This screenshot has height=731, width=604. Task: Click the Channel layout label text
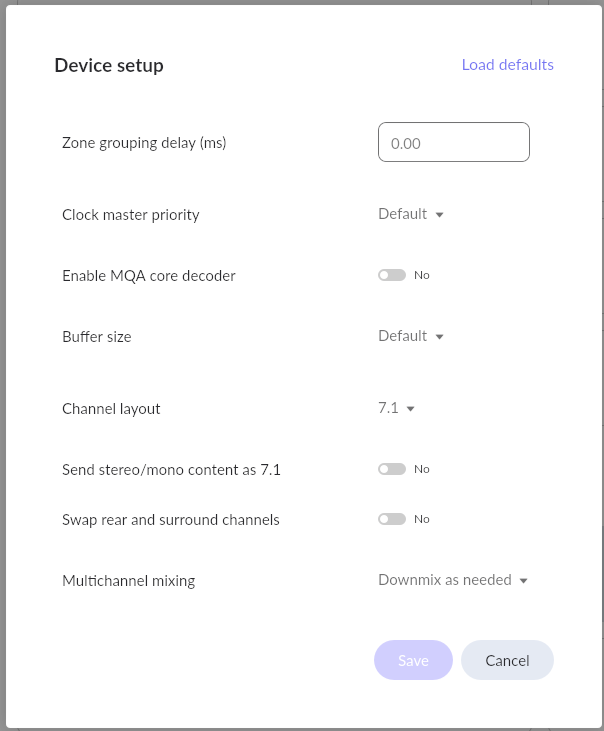(x=111, y=409)
